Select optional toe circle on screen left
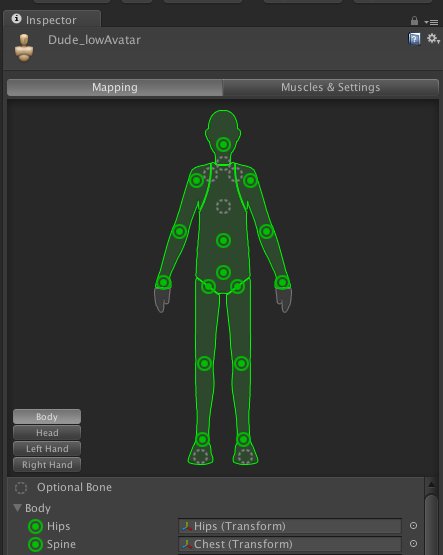 200,456
